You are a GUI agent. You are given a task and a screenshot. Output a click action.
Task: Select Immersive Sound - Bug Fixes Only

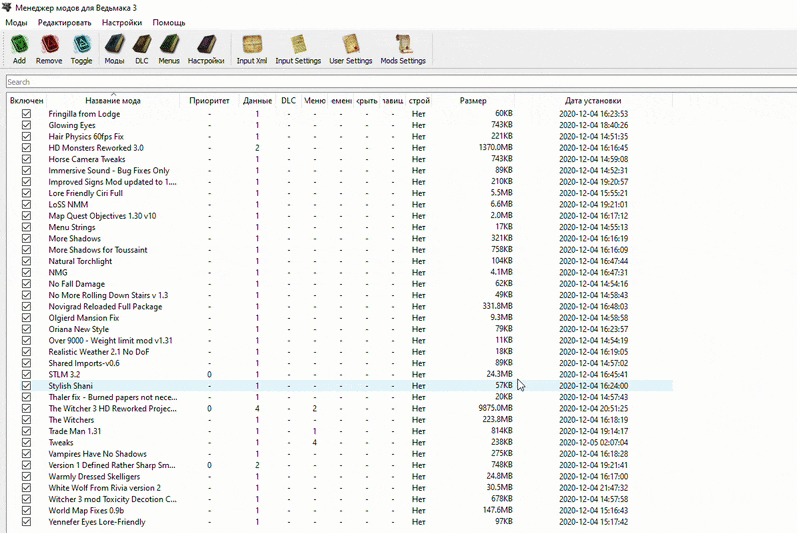109,171
